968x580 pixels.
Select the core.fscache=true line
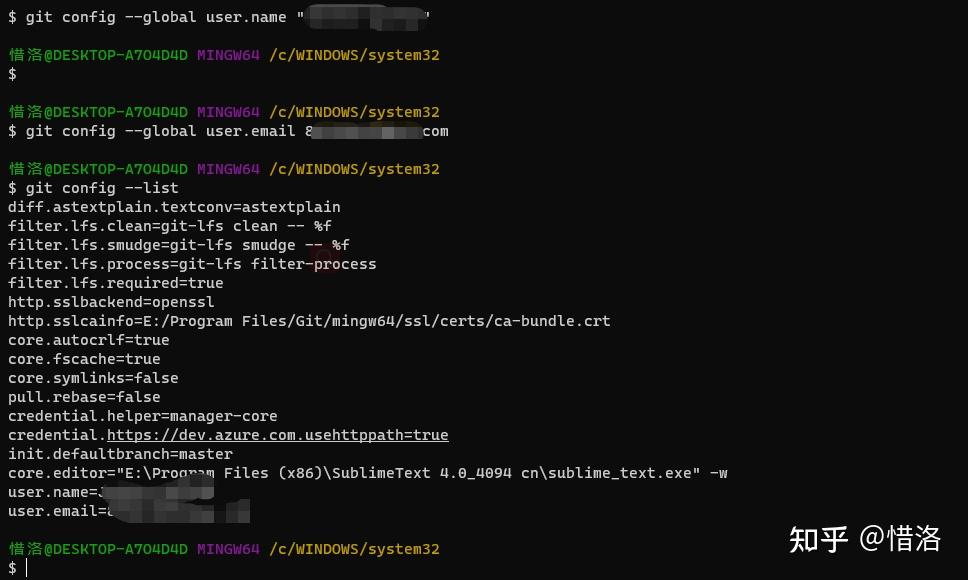(x=84, y=359)
